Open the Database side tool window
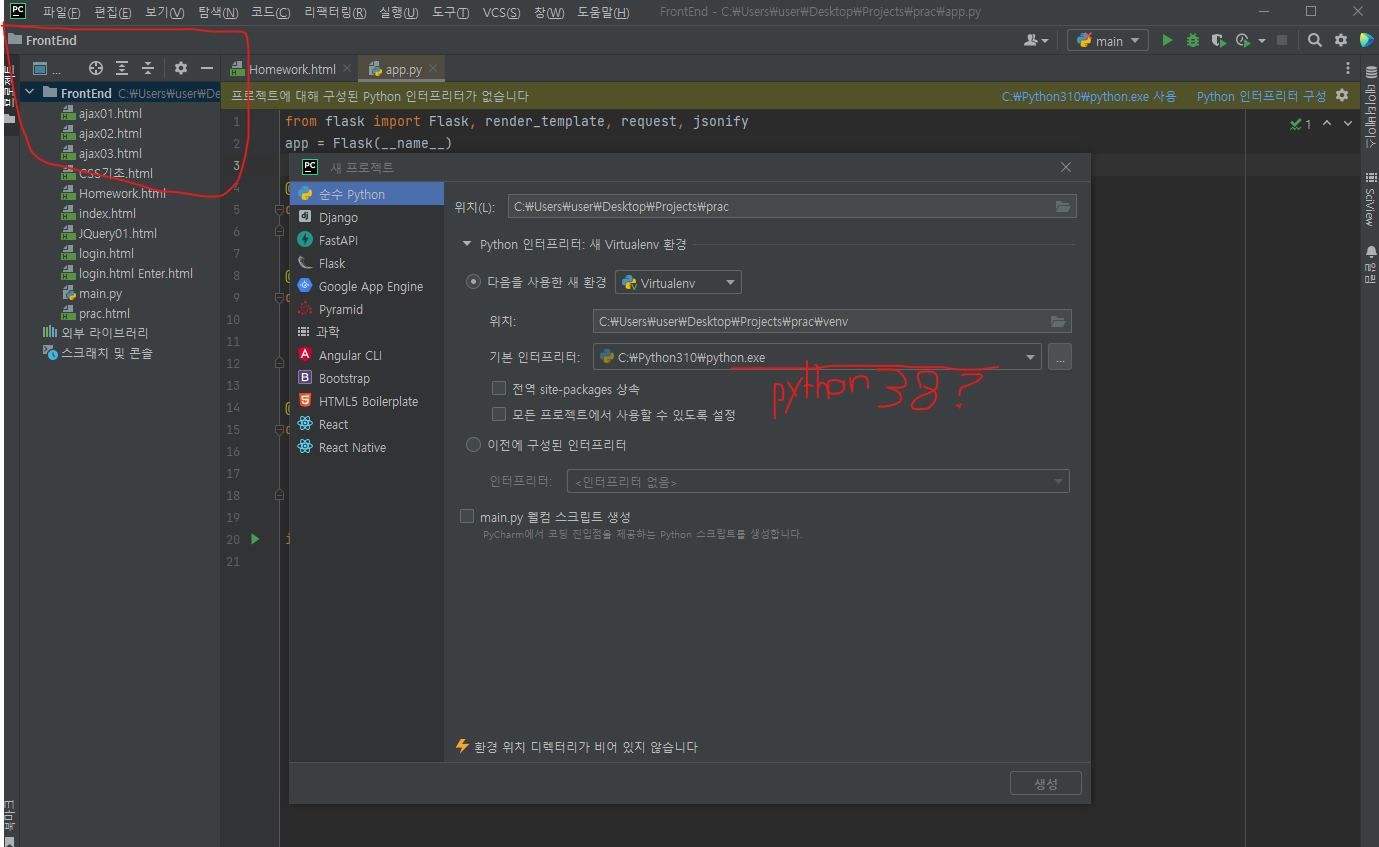The width and height of the screenshot is (1379, 847). (1370, 108)
